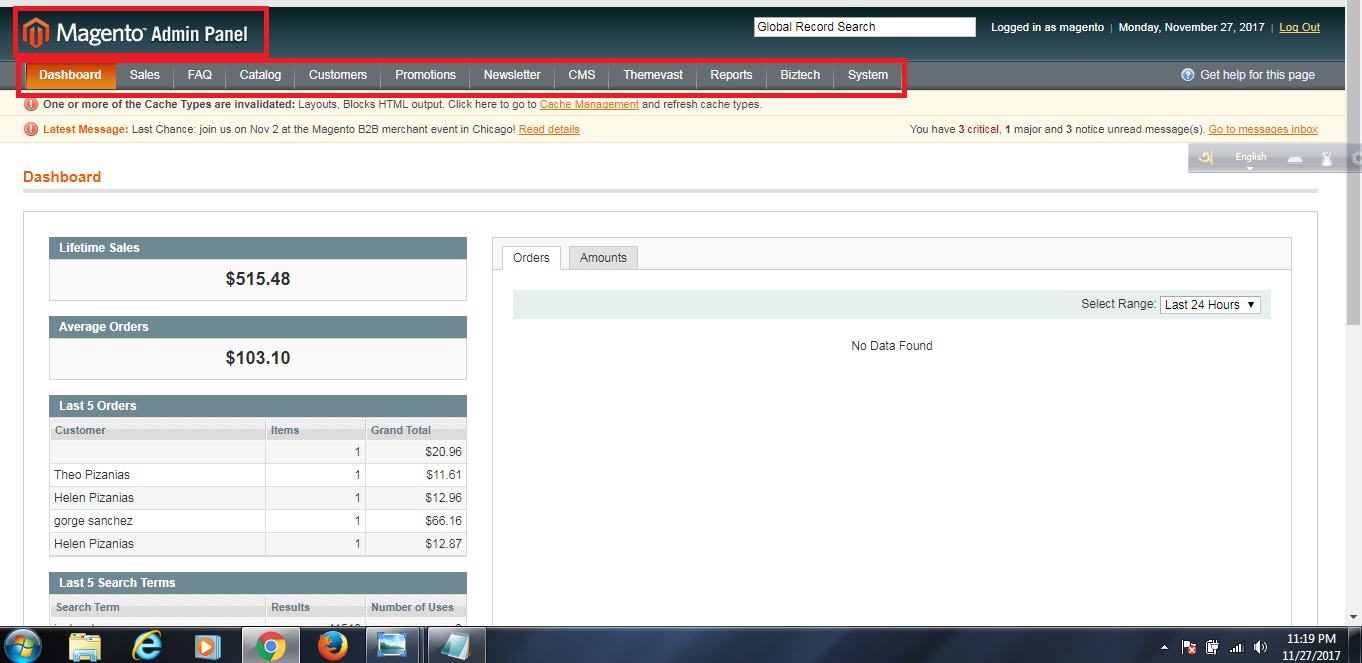Screen dimensions: 1362x663
Task: Open the Biztech menu
Action: pyautogui.click(x=800, y=75)
